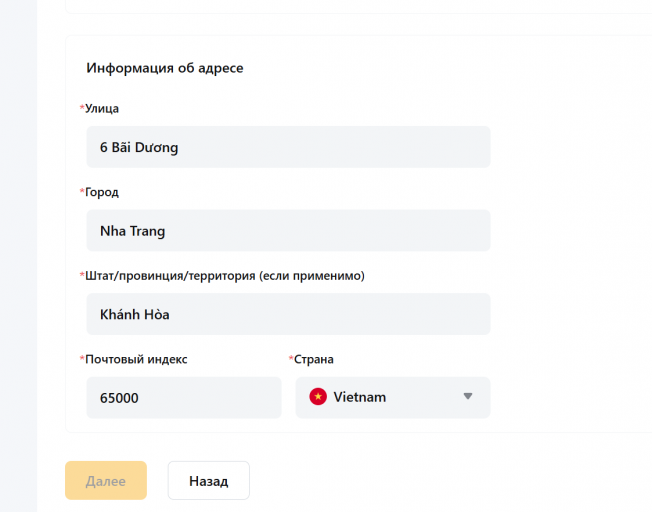Click the red asterisk beside Город
Image resolution: width=652 pixels, height=512 pixels.
pyautogui.click(x=82, y=192)
